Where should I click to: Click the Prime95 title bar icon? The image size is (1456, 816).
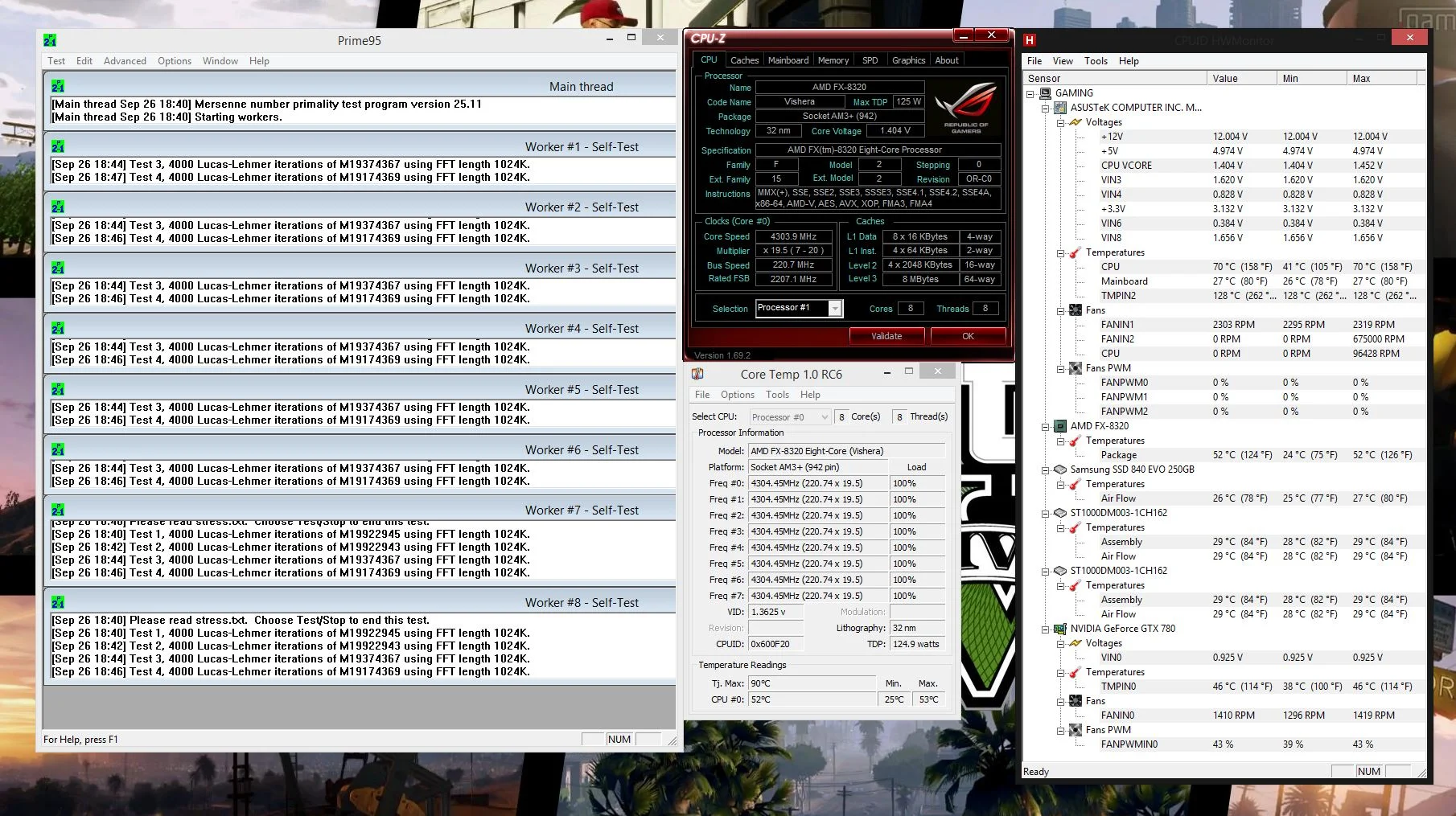click(50, 40)
